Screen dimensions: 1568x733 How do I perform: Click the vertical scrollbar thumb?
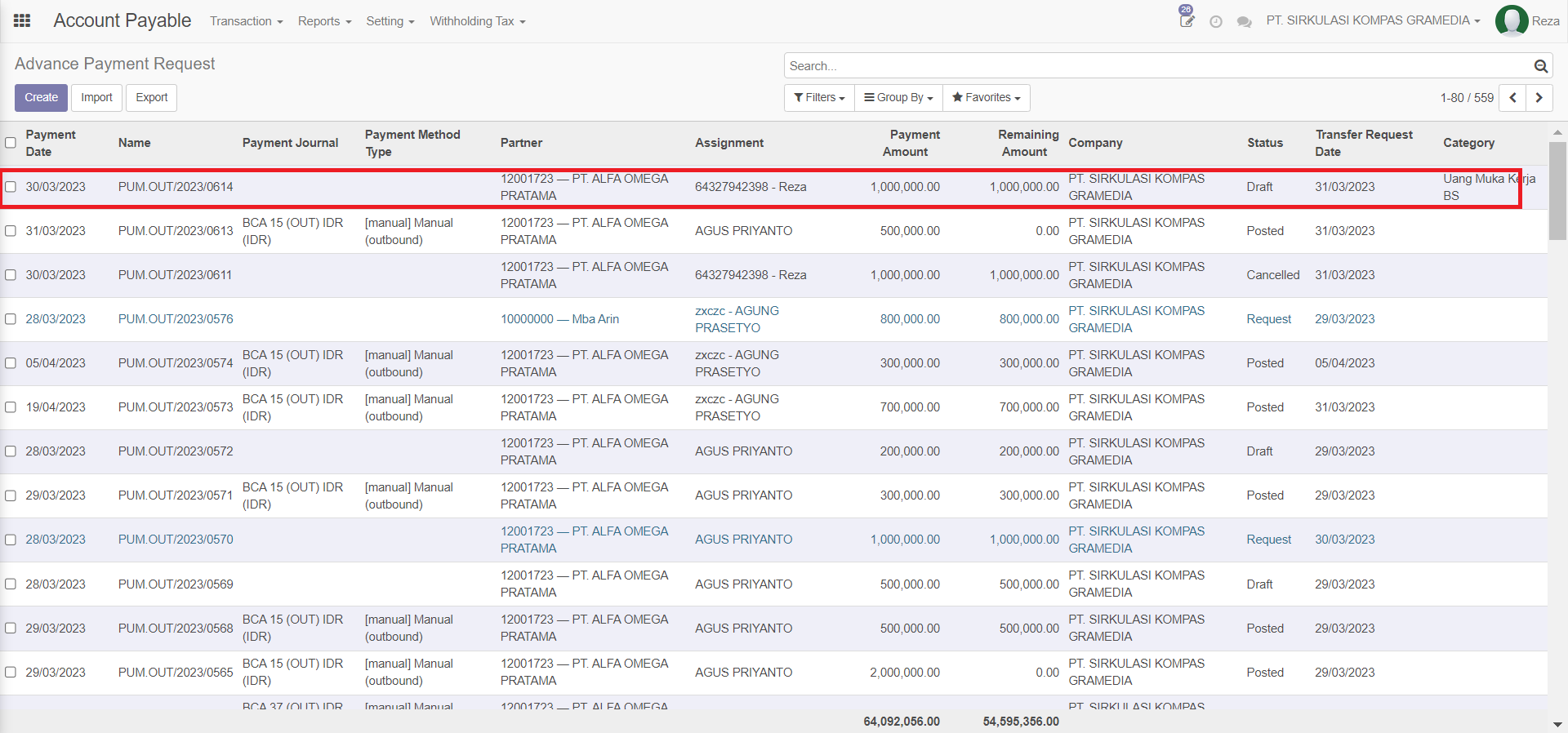pyautogui.click(x=1557, y=191)
